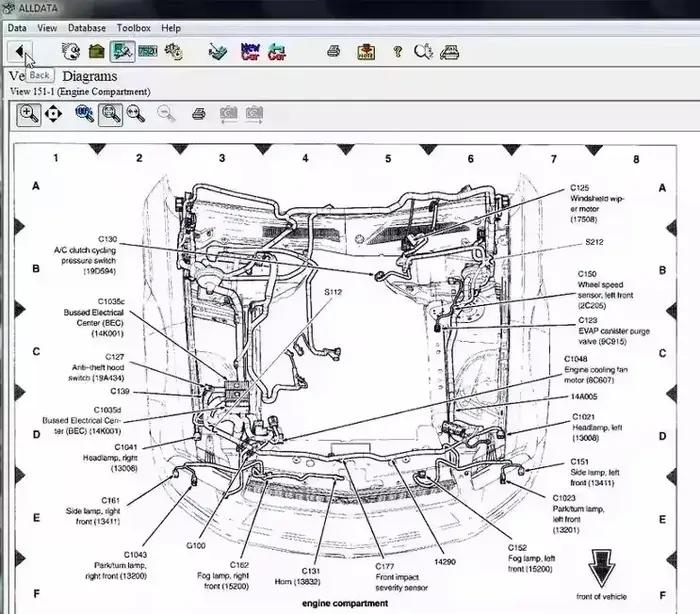Click the head-with-gears icon in main toolbar

click(71, 52)
